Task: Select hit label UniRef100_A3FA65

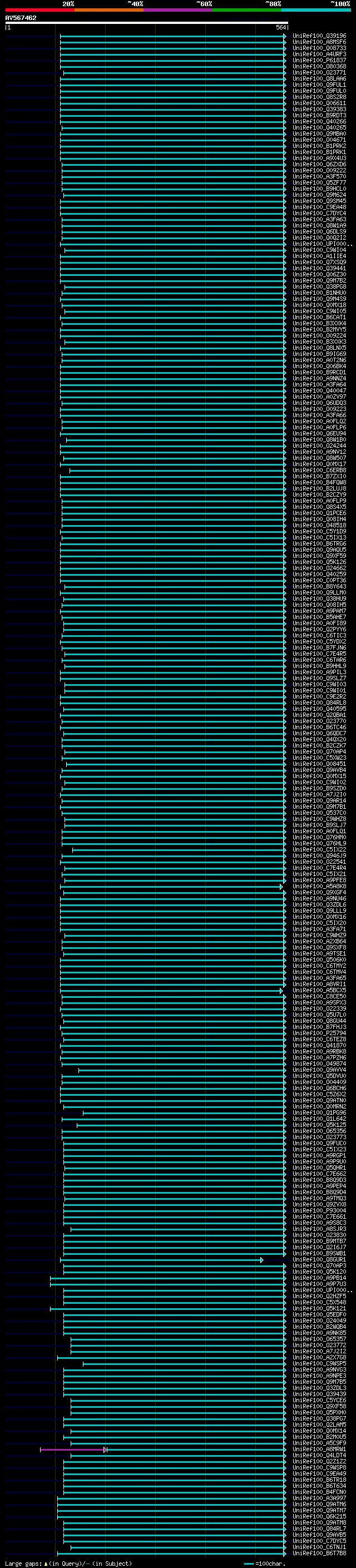Action: 319,977
